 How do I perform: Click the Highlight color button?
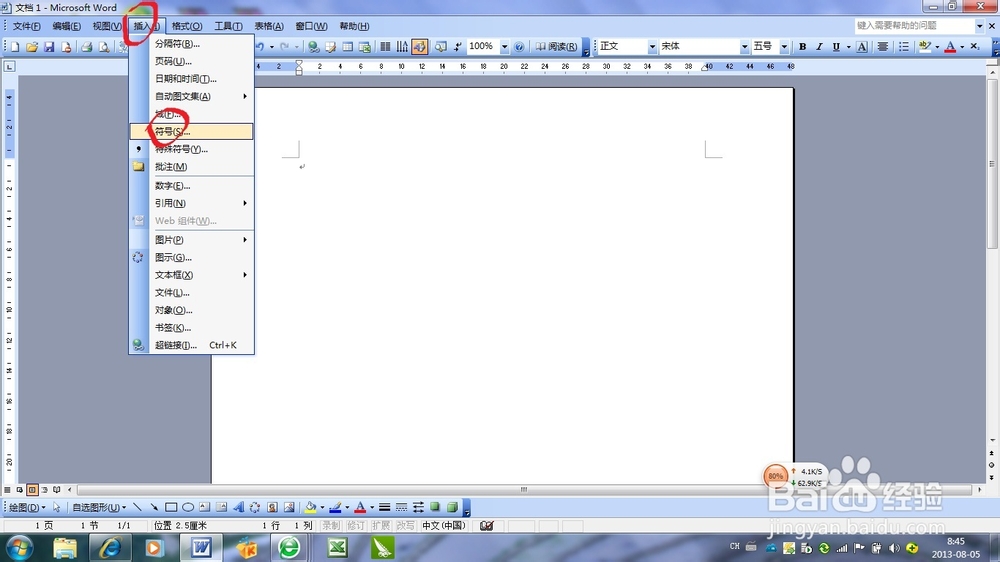tap(925, 47)
